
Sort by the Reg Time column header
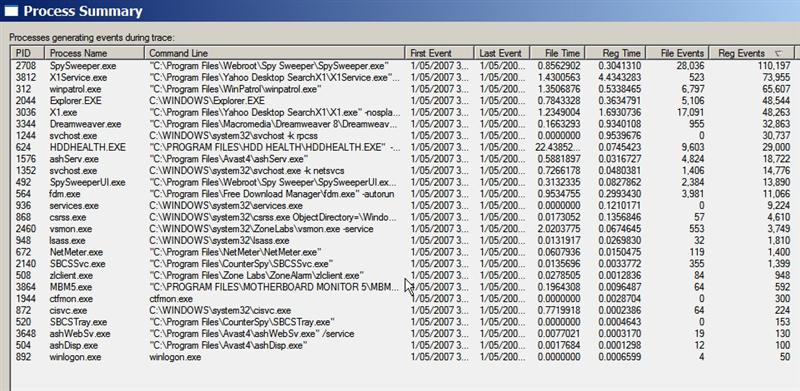(x=615, y=53)
